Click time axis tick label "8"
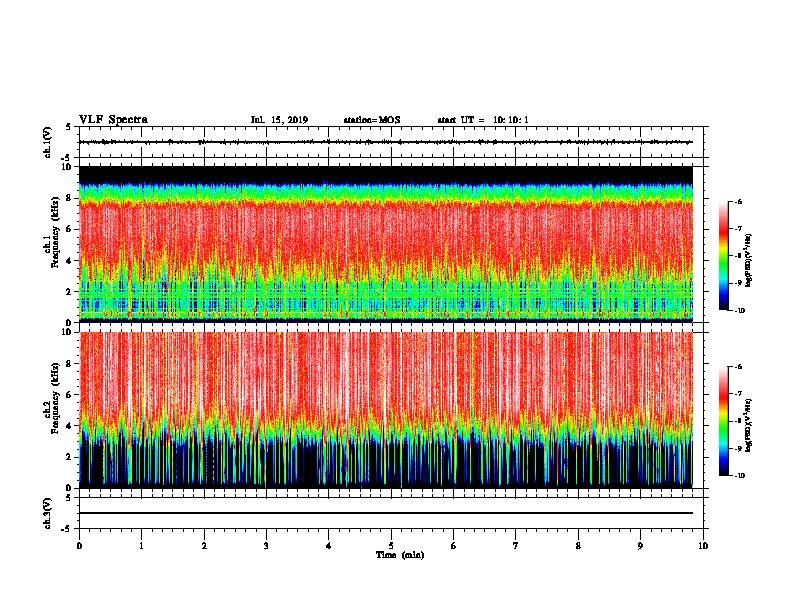 pyautogui.click(x=578, y=546)
